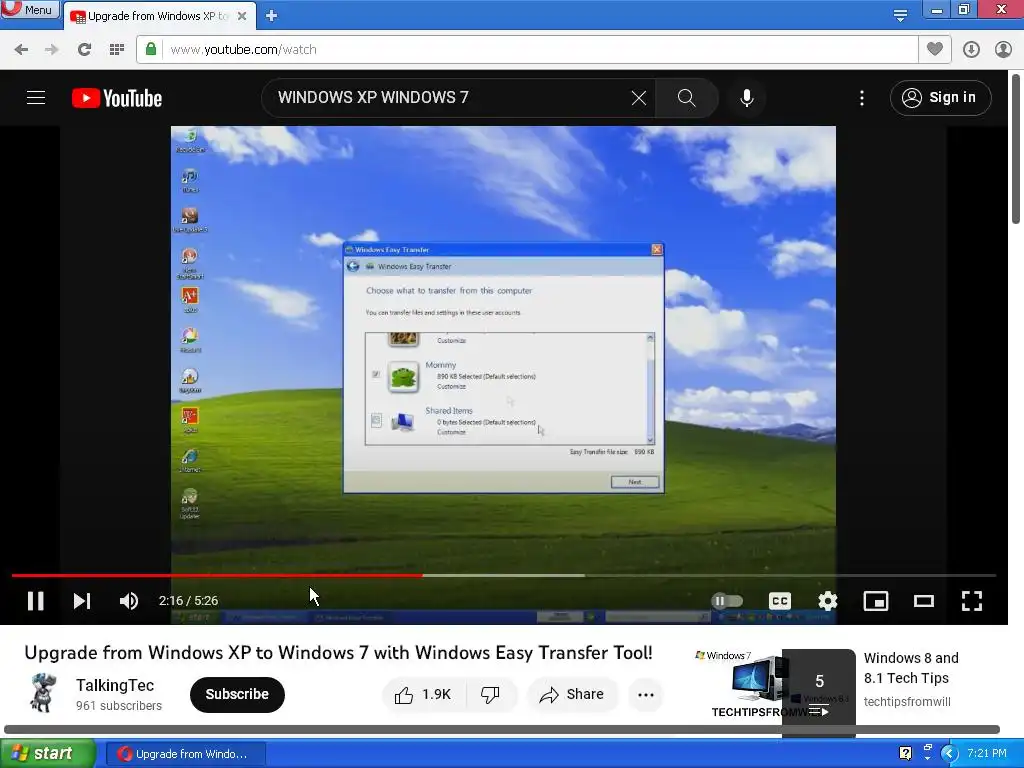Click the 7:21 PM system clock
1024x768 pixels.
(x=987, y=754)
